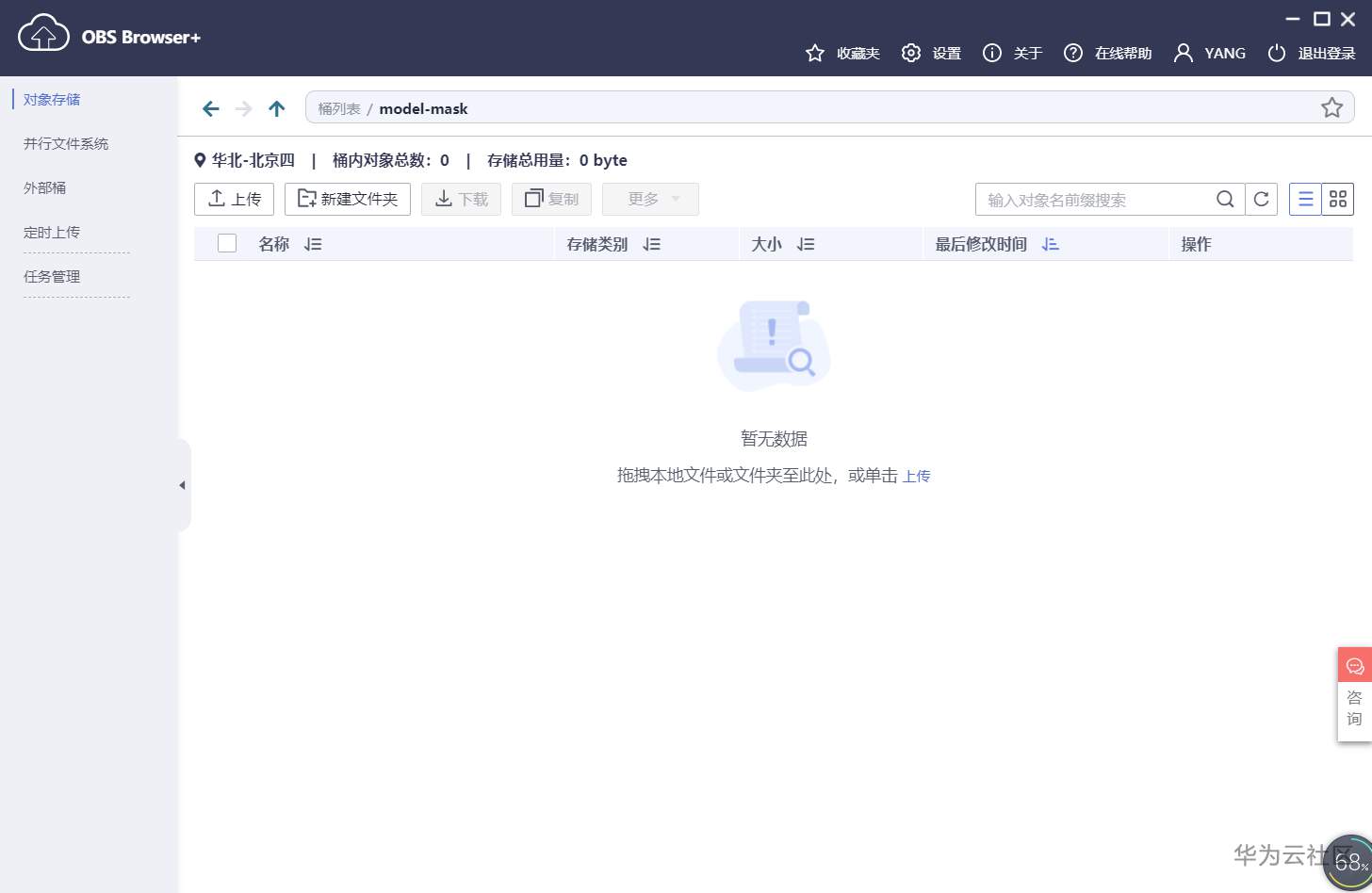Click the 68% floating indicator

click(x=1349, y=862)
